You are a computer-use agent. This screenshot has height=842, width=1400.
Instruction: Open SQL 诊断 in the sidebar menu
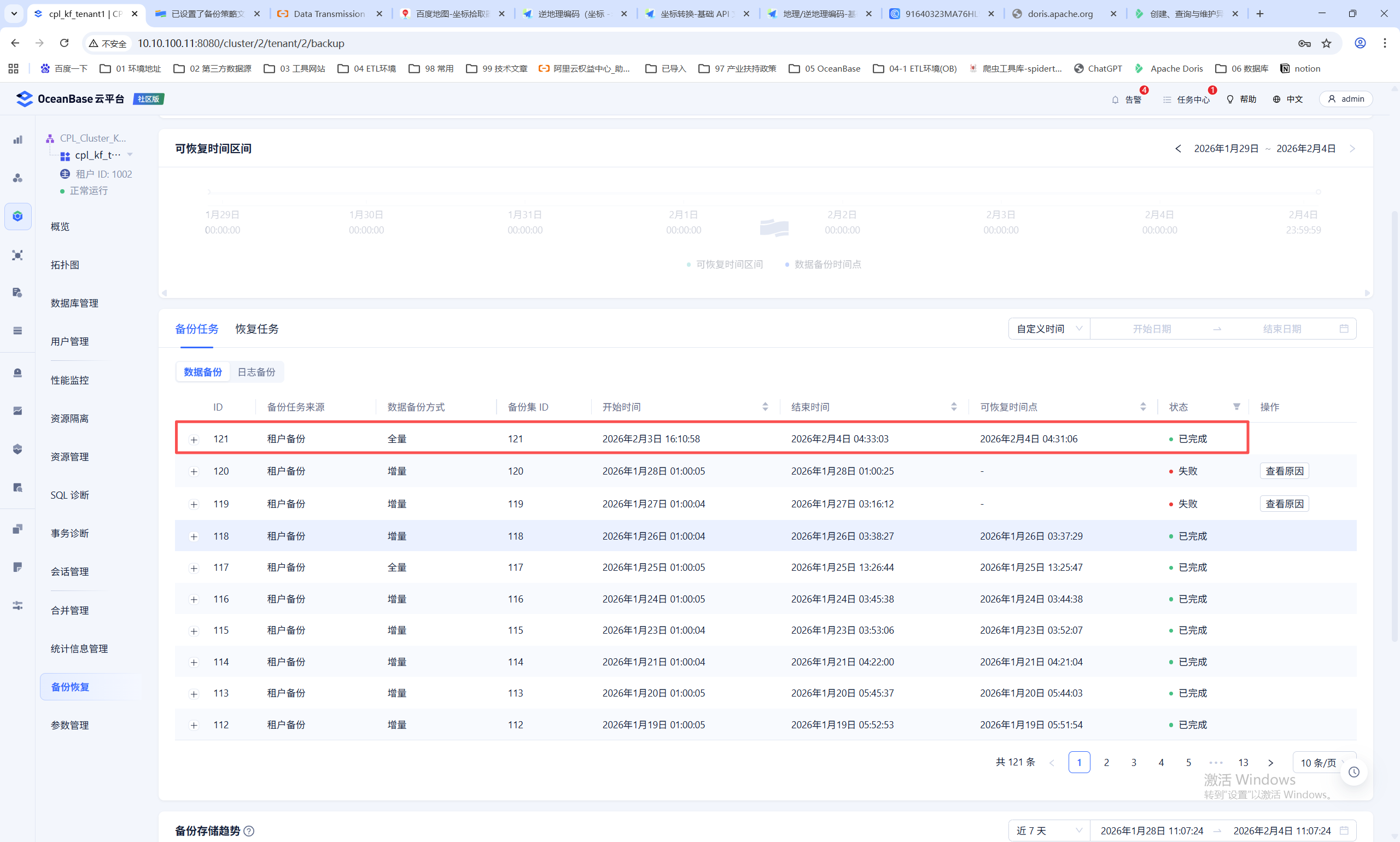point(70,495)
